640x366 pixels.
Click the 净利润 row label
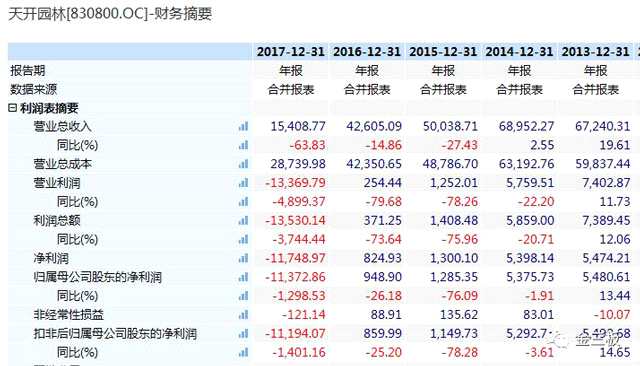(x=51, y=258)
